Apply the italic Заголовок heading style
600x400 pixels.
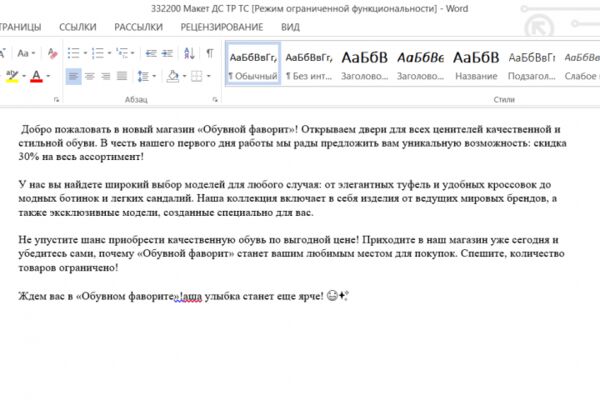click(420, 64)
